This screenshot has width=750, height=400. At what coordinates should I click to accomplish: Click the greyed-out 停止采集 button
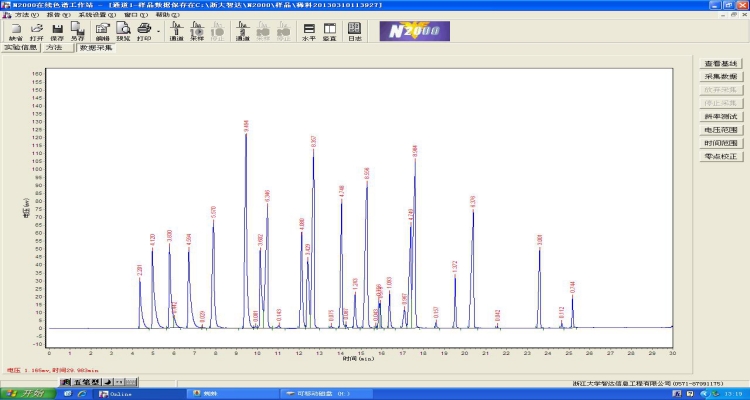[721, 103]
